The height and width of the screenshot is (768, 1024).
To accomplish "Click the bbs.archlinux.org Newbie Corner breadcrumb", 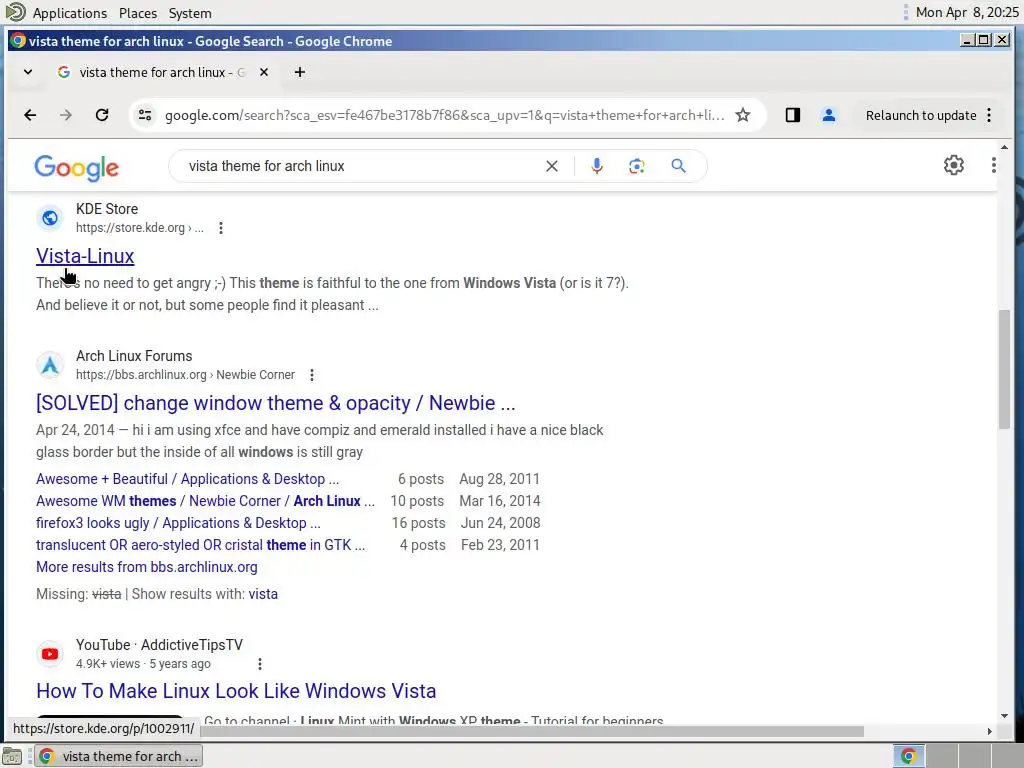I will tap(185, 375).
